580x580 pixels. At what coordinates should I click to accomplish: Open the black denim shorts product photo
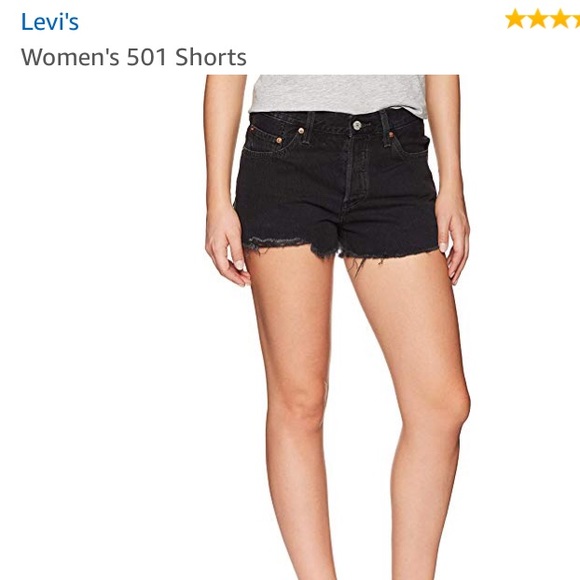(x=337, y=327)
